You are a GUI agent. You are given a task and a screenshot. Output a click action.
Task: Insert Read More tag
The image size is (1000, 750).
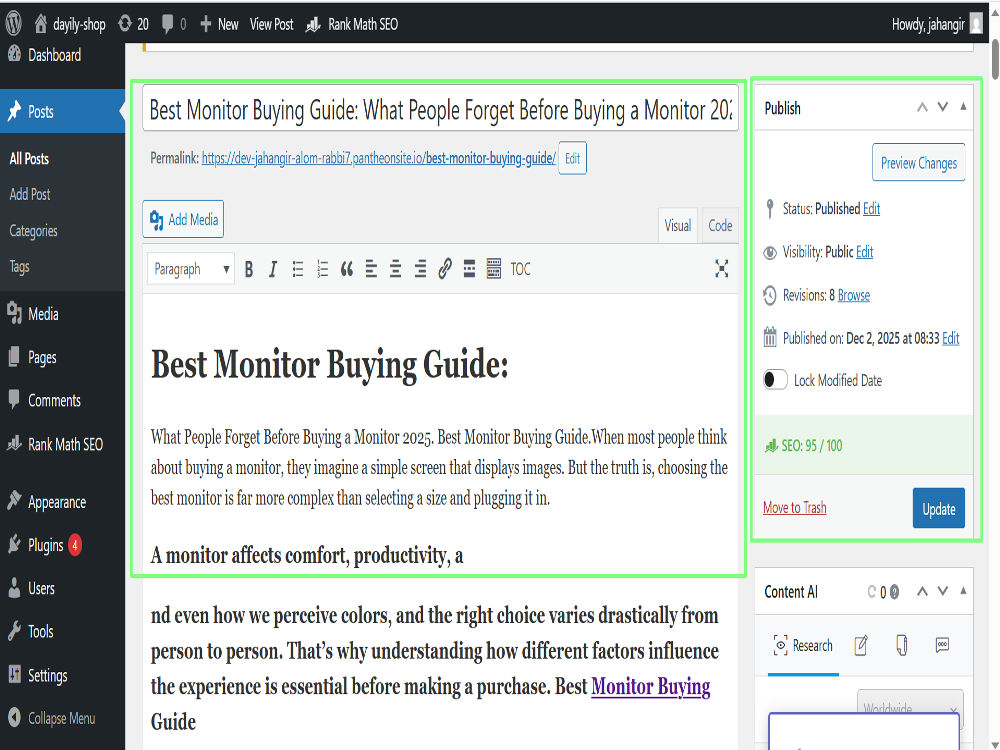469,269
